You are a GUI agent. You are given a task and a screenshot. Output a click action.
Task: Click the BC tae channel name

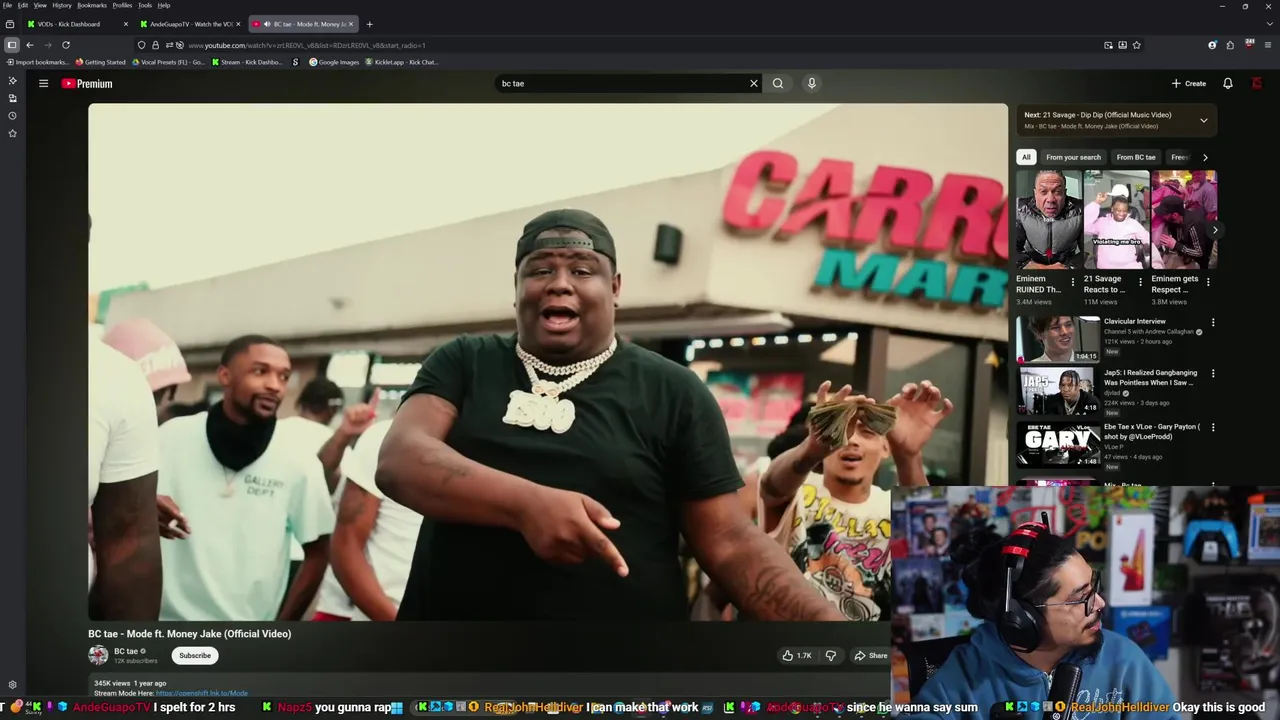pos(126,651)
